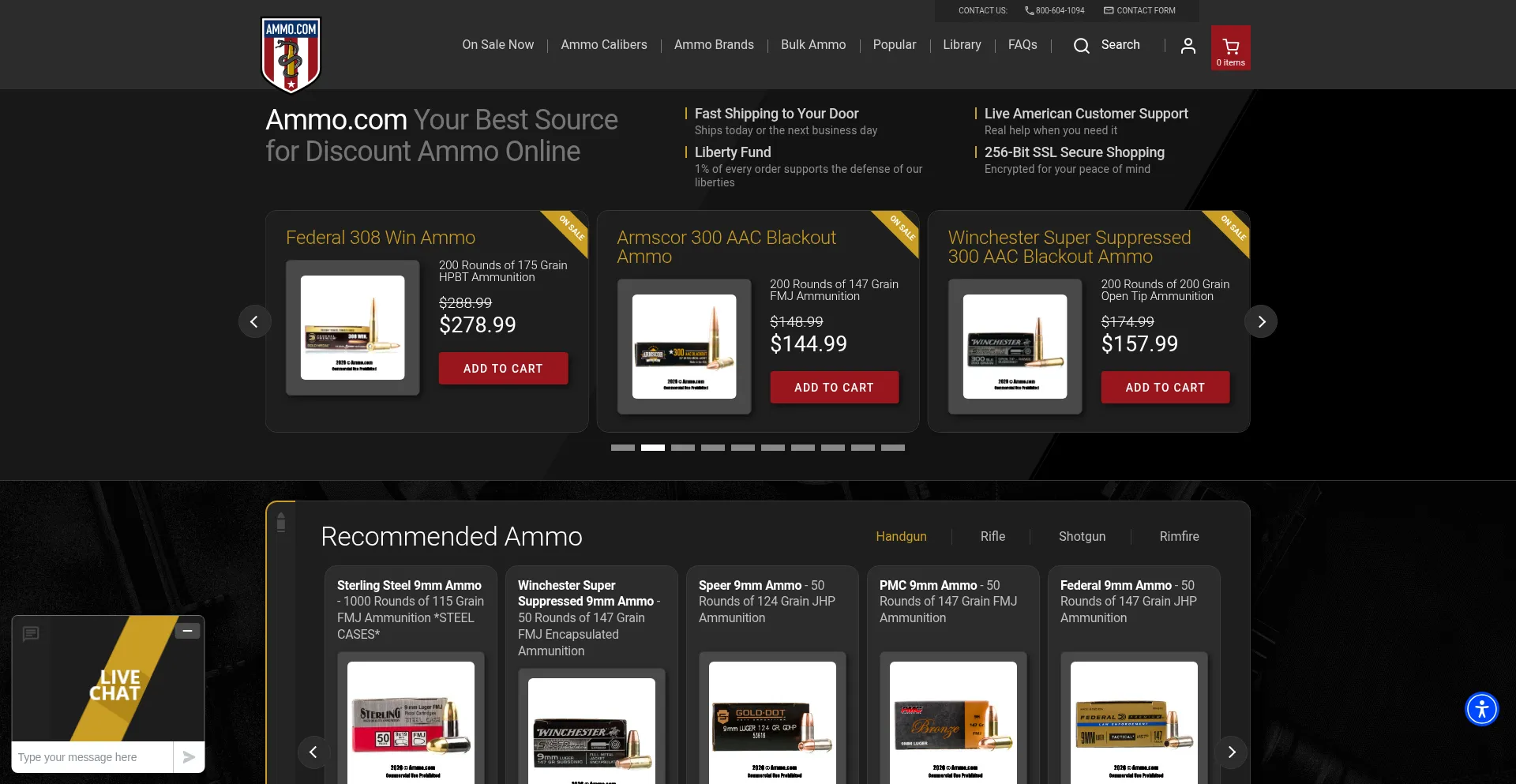Open the On Sale Now menu

click(498, 45)
